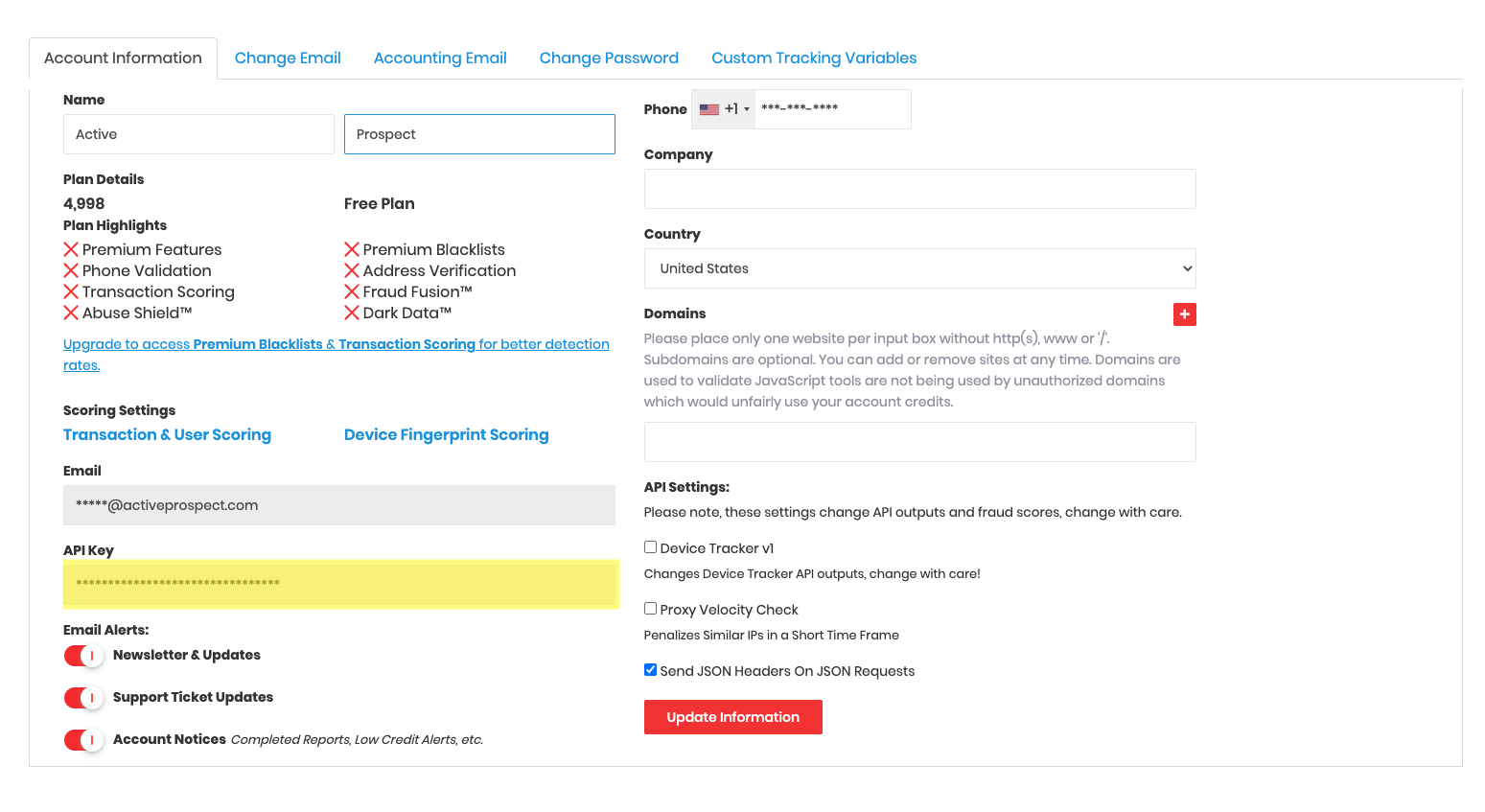Viewport: 1485px width, 812px height.
Task: Click the Update Information button
Action: [732, 717]
